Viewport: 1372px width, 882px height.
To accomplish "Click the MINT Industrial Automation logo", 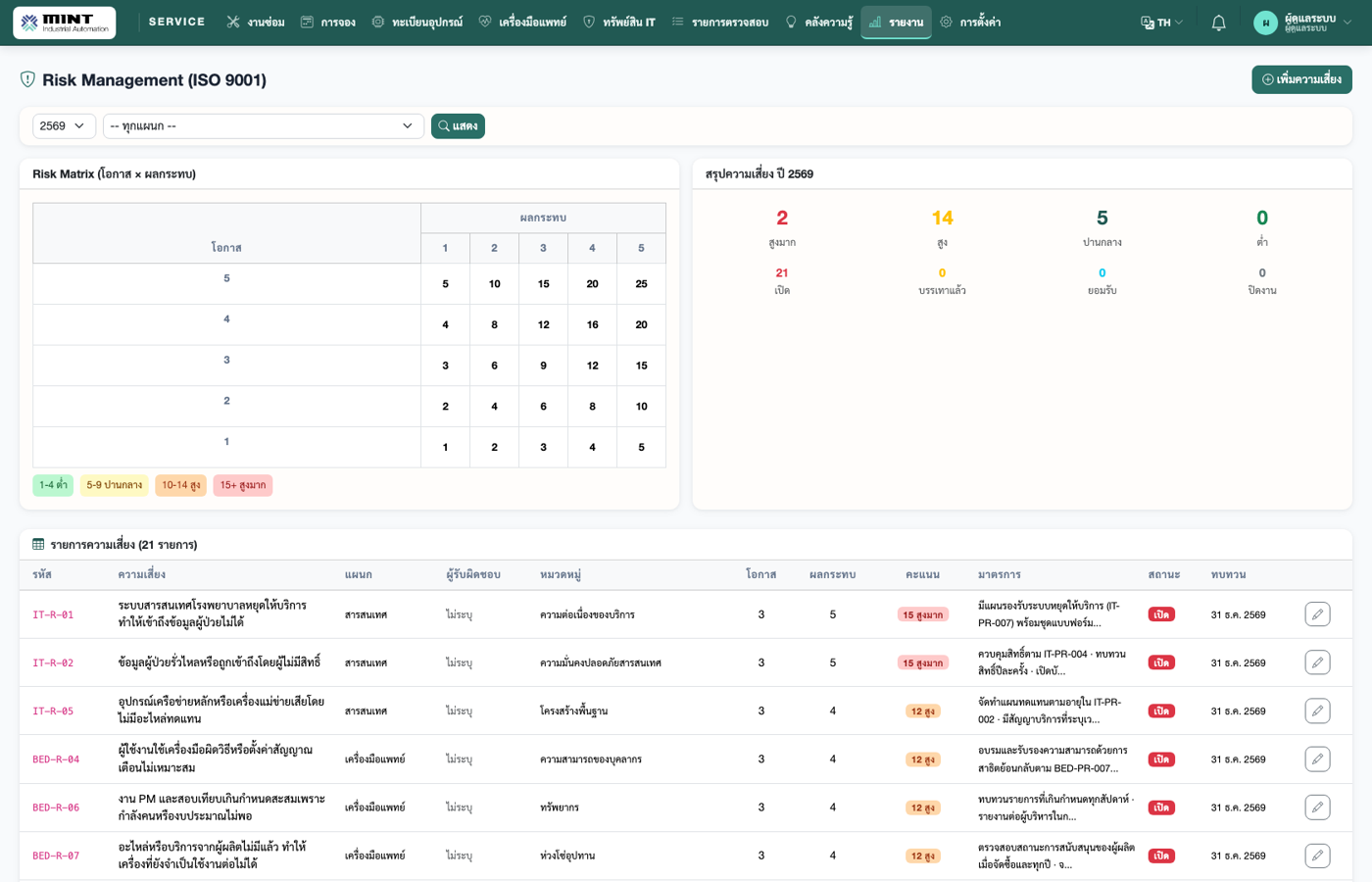I will (x=65, y=23).
